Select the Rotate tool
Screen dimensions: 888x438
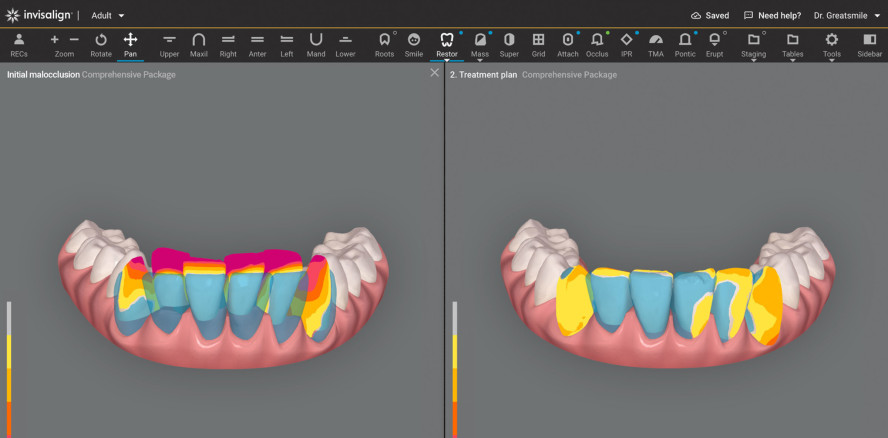tap(100, 44)
